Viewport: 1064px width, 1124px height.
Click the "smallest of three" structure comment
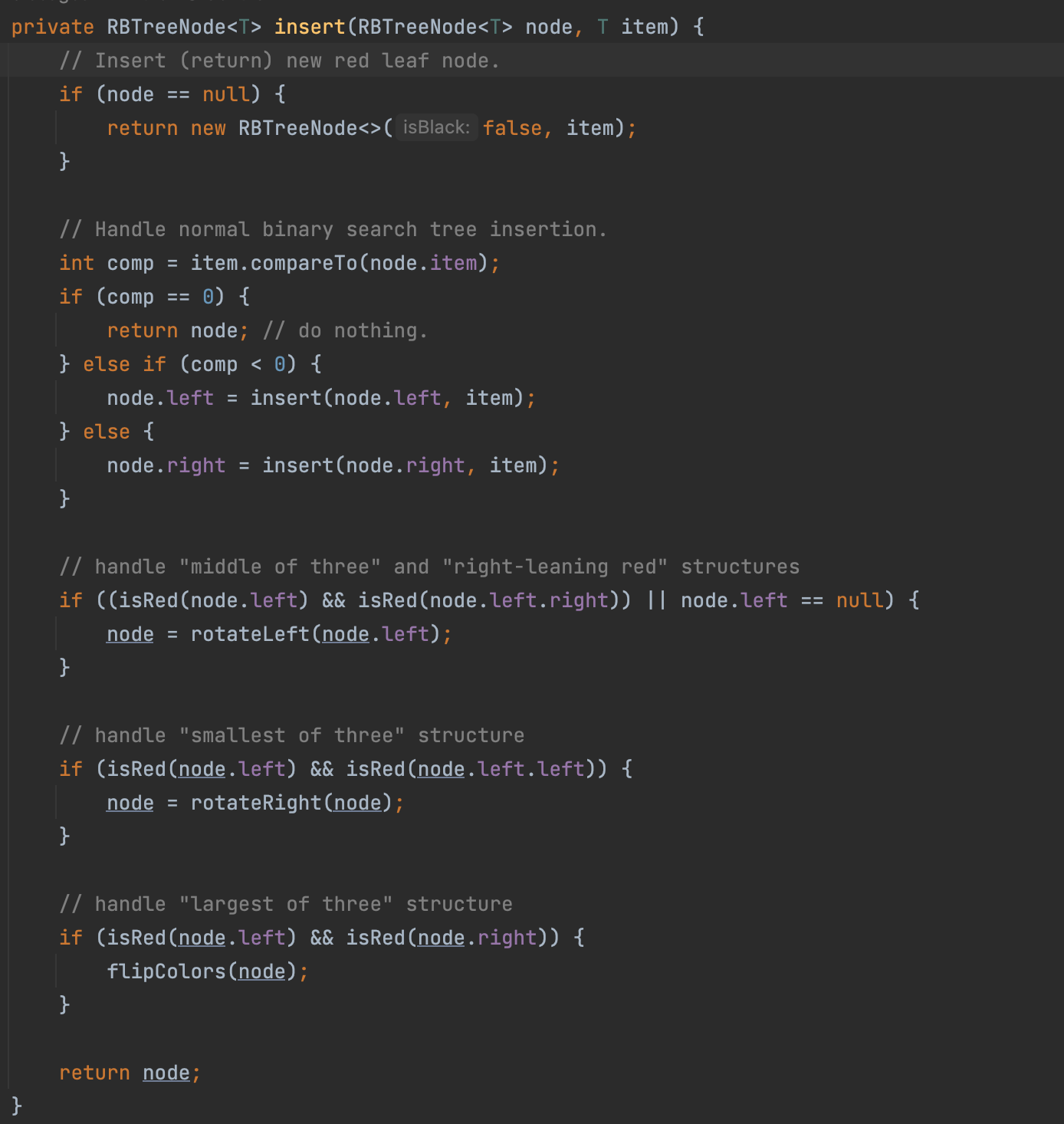(x=291, y=735)
